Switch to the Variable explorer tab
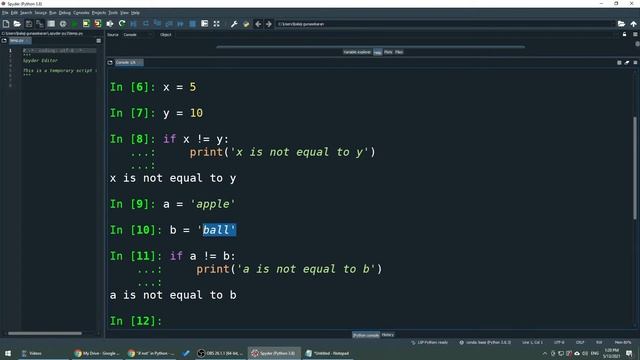Image resolution: width=640 pixels, height=360 pixels. (357, 52)
